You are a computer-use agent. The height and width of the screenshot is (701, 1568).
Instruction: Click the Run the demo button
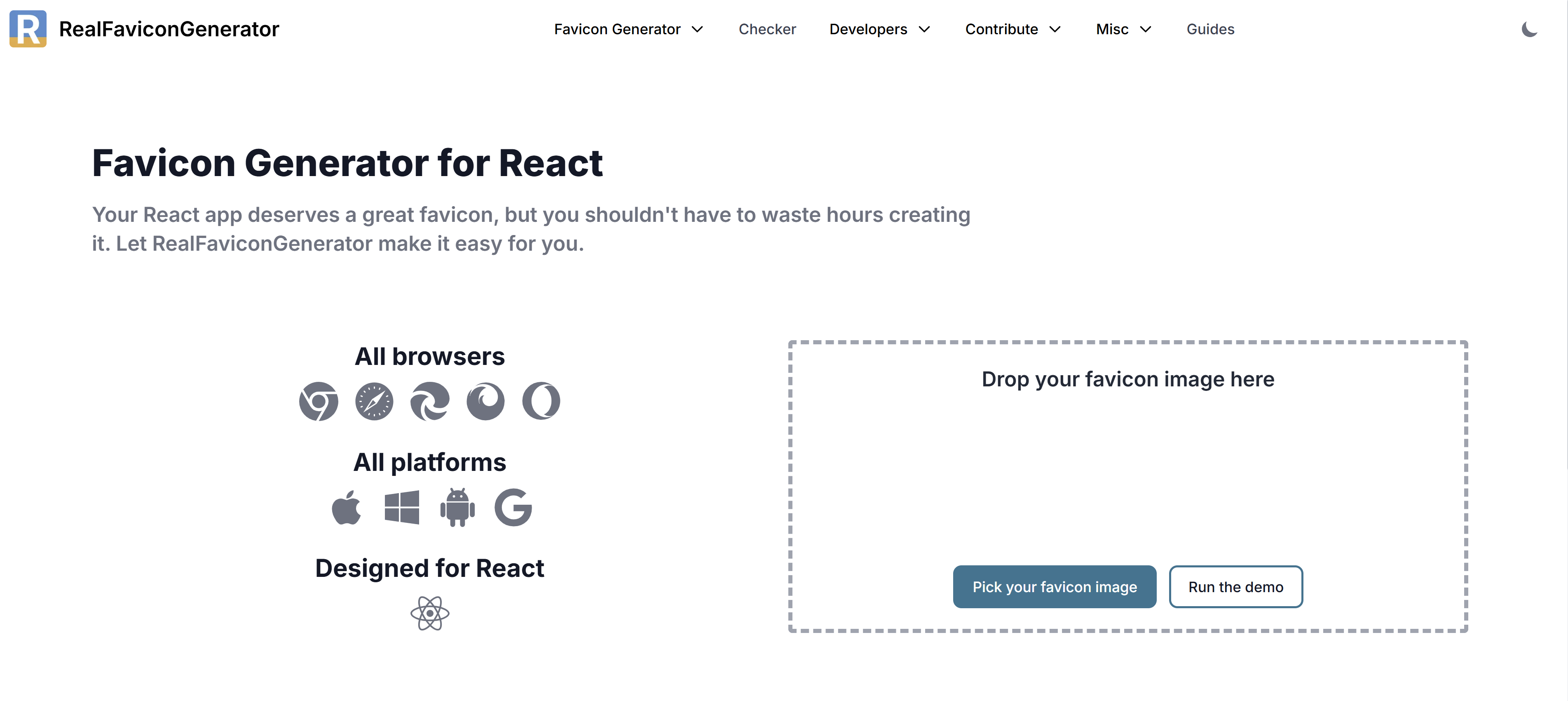click(x=1236, y=586)
